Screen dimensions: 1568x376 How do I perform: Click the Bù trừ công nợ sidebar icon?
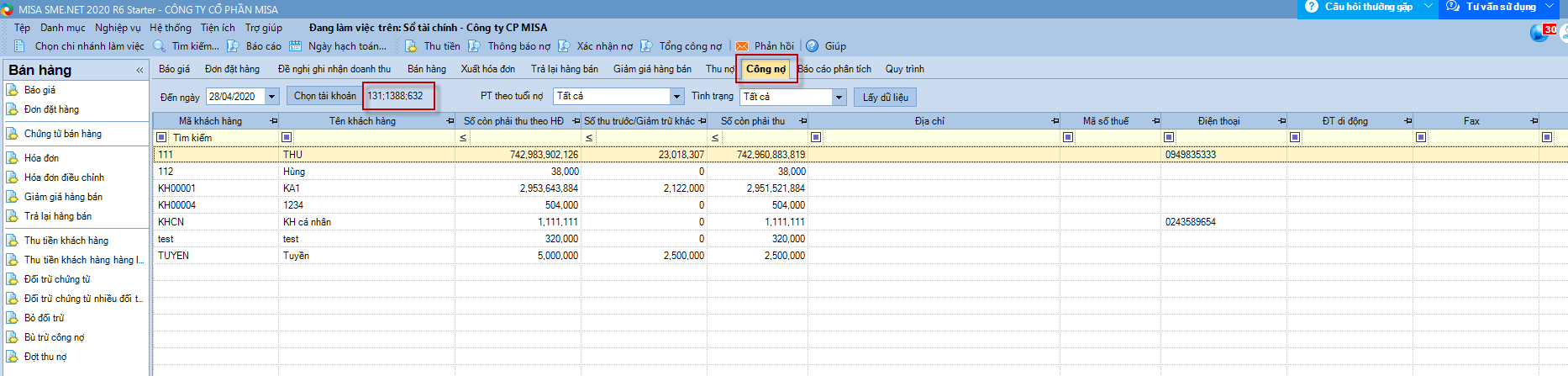pyautogui.click(x=13, y=337)
